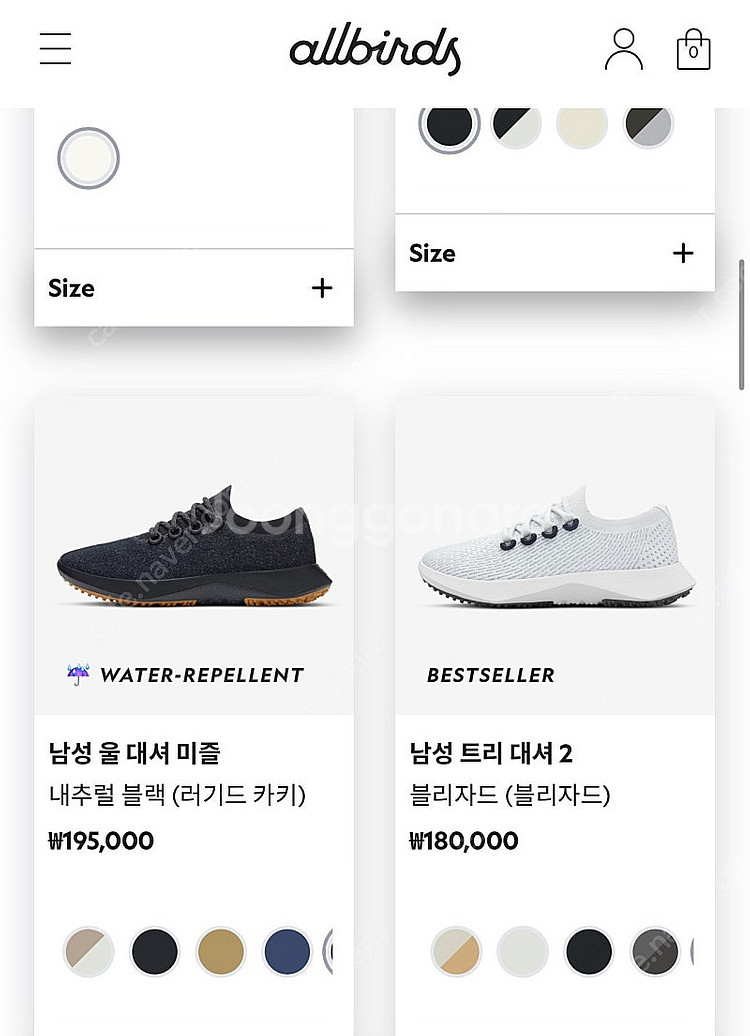Select blue swatch under Wool Dasher Mizzle
Image resolution: width=750 pixels, height=1036 pixels.
point(287,951)
